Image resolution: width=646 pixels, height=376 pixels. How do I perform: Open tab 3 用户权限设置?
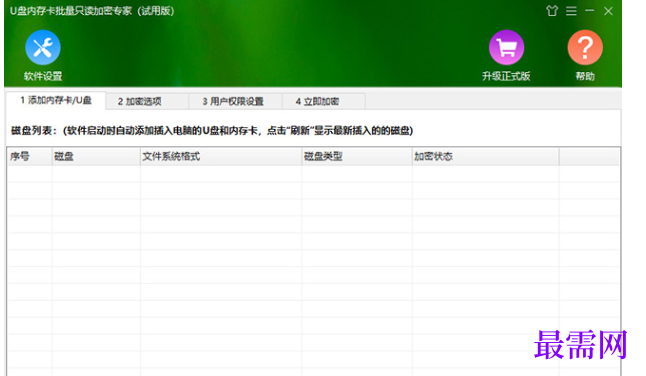coord(235,101)
